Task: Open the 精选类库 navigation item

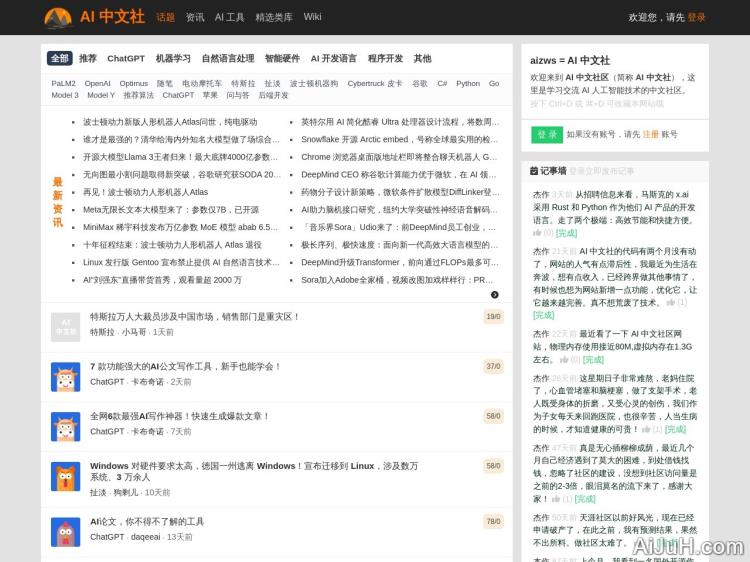Action: click(274, 17)
